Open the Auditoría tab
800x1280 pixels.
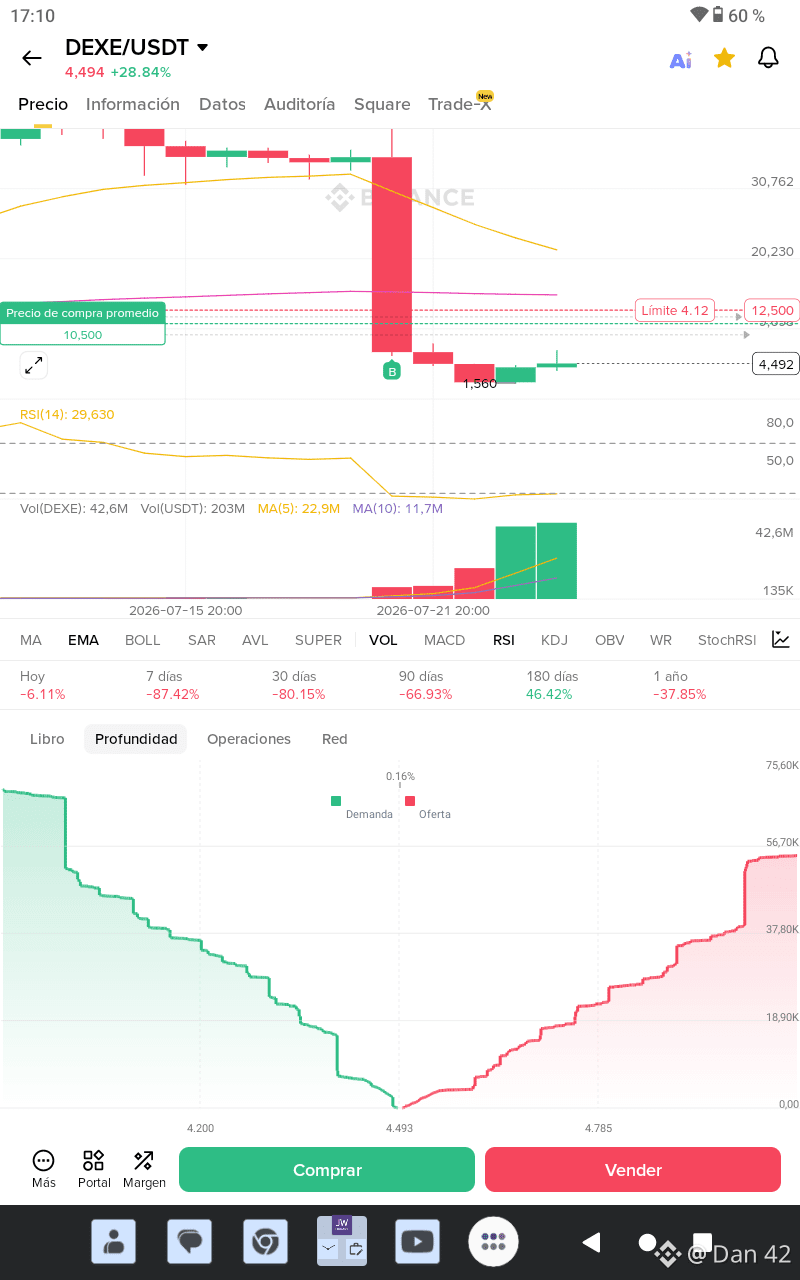click(x=299, y=104)
